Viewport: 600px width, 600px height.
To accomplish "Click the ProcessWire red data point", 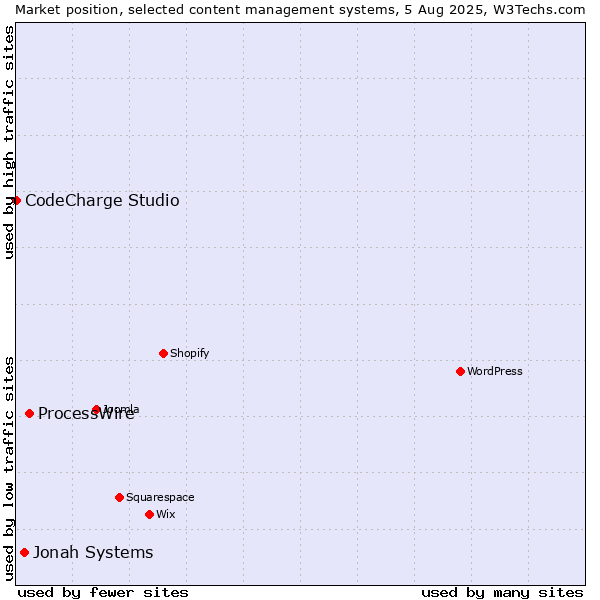I will tap(29, 413).
